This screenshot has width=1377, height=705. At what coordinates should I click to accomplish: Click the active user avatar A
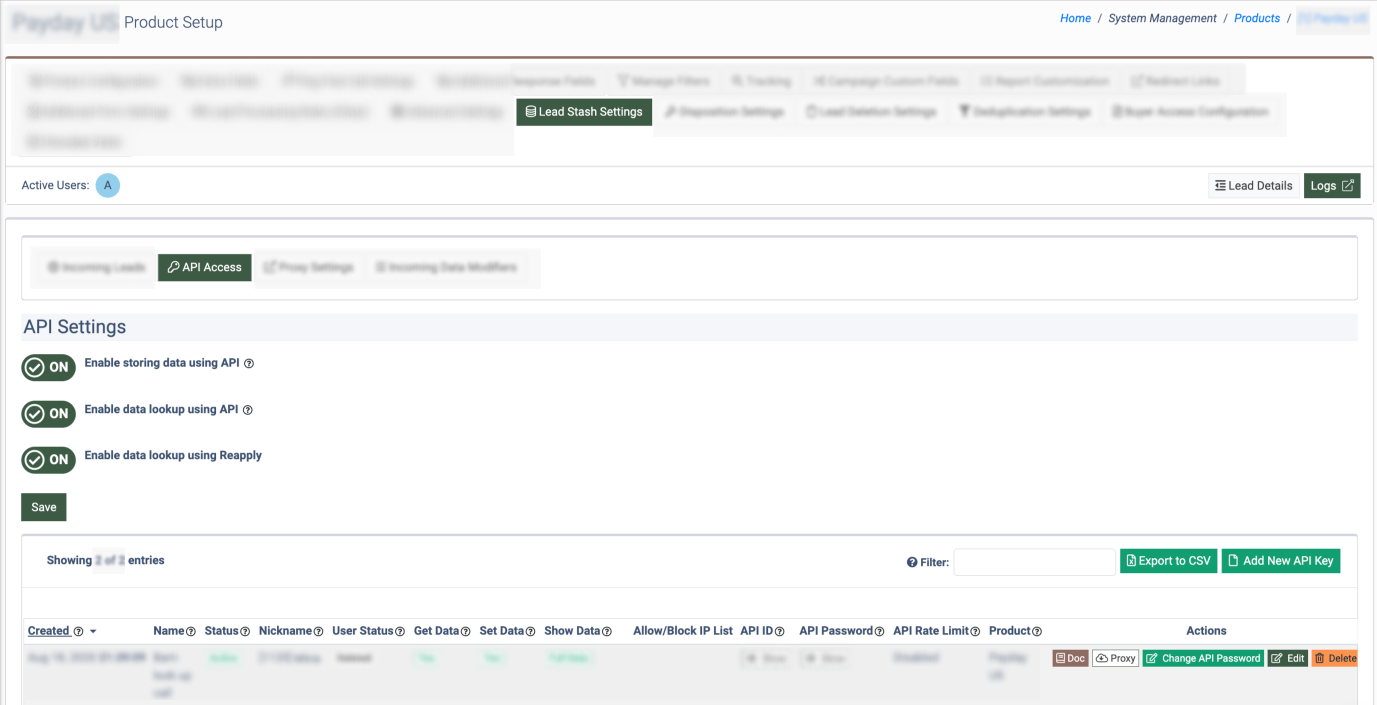(108, 185)
